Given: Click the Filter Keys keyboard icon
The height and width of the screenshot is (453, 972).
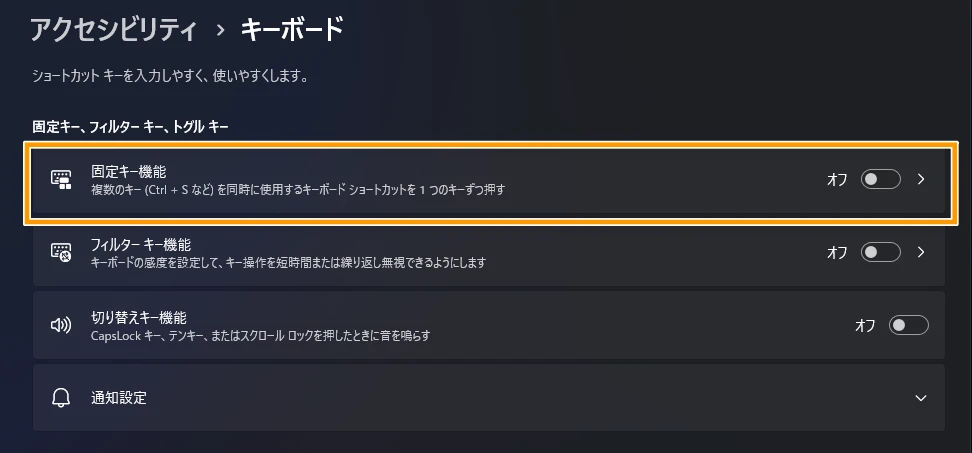Looking at the screenshot, I should pyautogui.click(x=62, y=252).
